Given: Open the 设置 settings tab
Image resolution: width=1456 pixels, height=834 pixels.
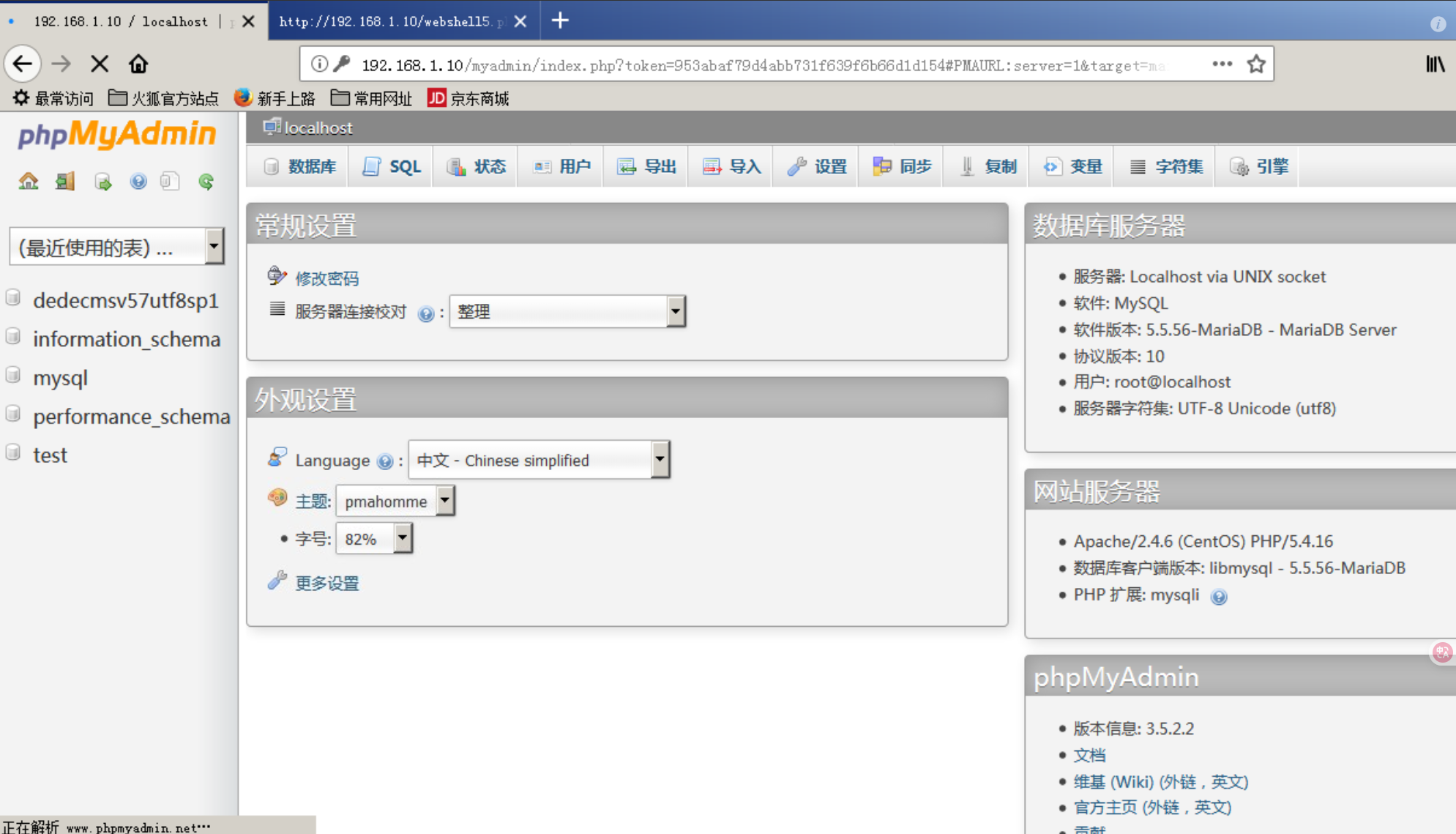Looking at the screenshot, I should click(x=816, y=166).
